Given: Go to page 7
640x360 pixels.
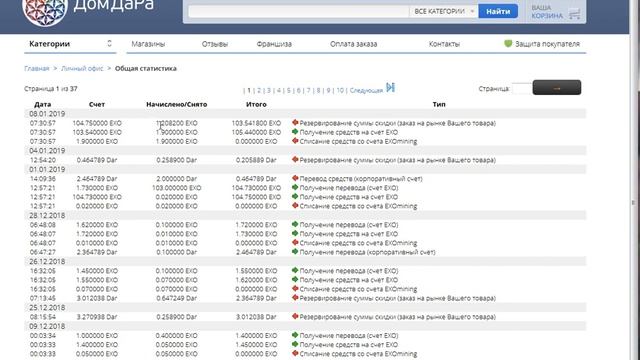Looking at the screenshot, I should pyautogui.click(x=309, y=90).
